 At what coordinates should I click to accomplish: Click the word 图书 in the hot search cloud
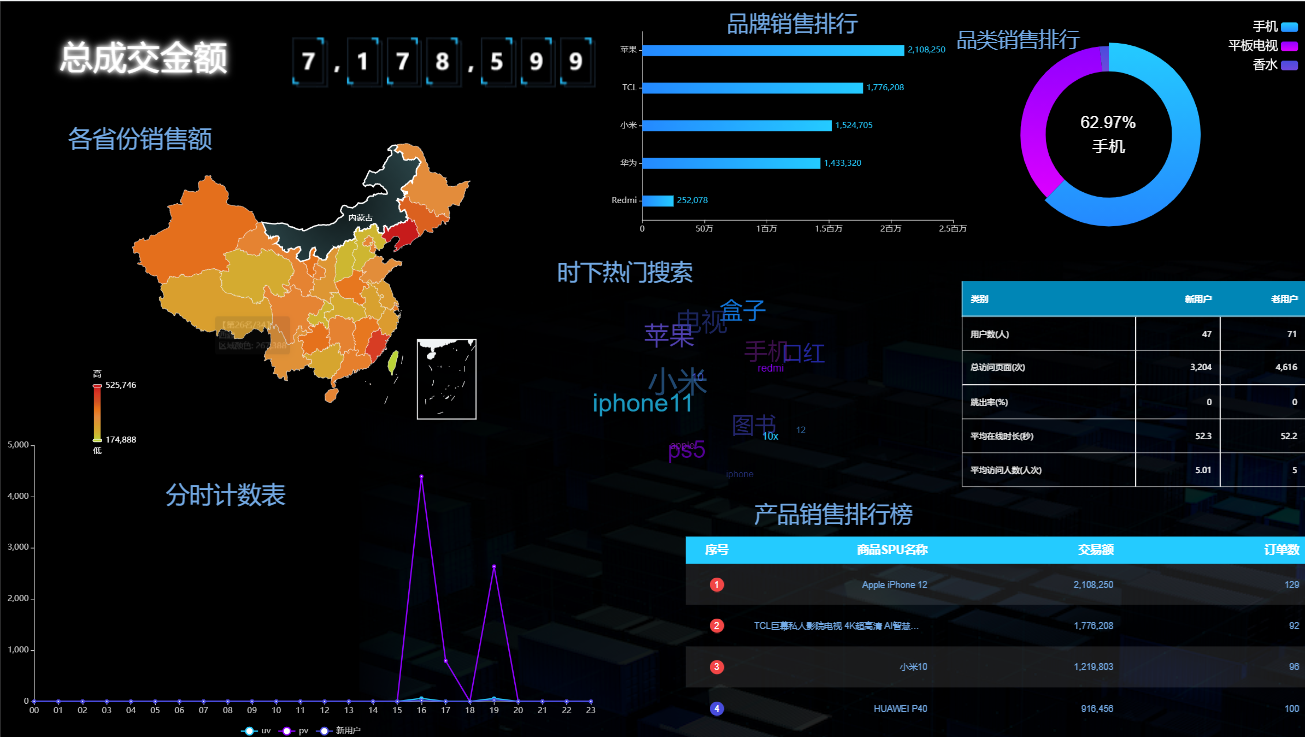754,426
